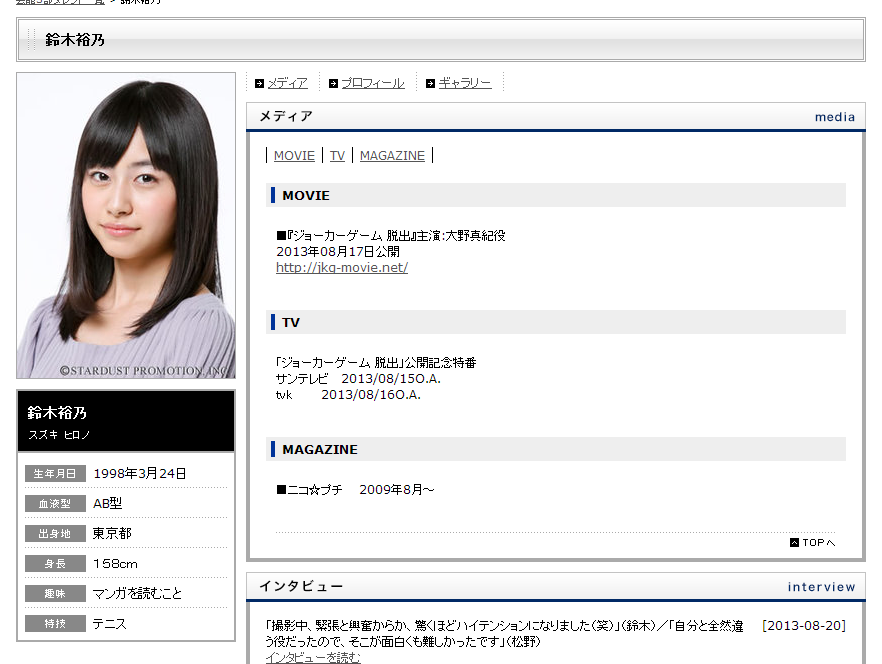Click the arrow icon beside メディア link

(259, 83)
